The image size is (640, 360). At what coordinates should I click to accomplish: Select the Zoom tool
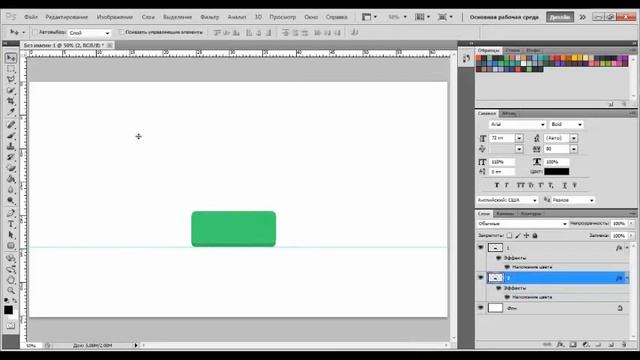click(x=11, y=291)
